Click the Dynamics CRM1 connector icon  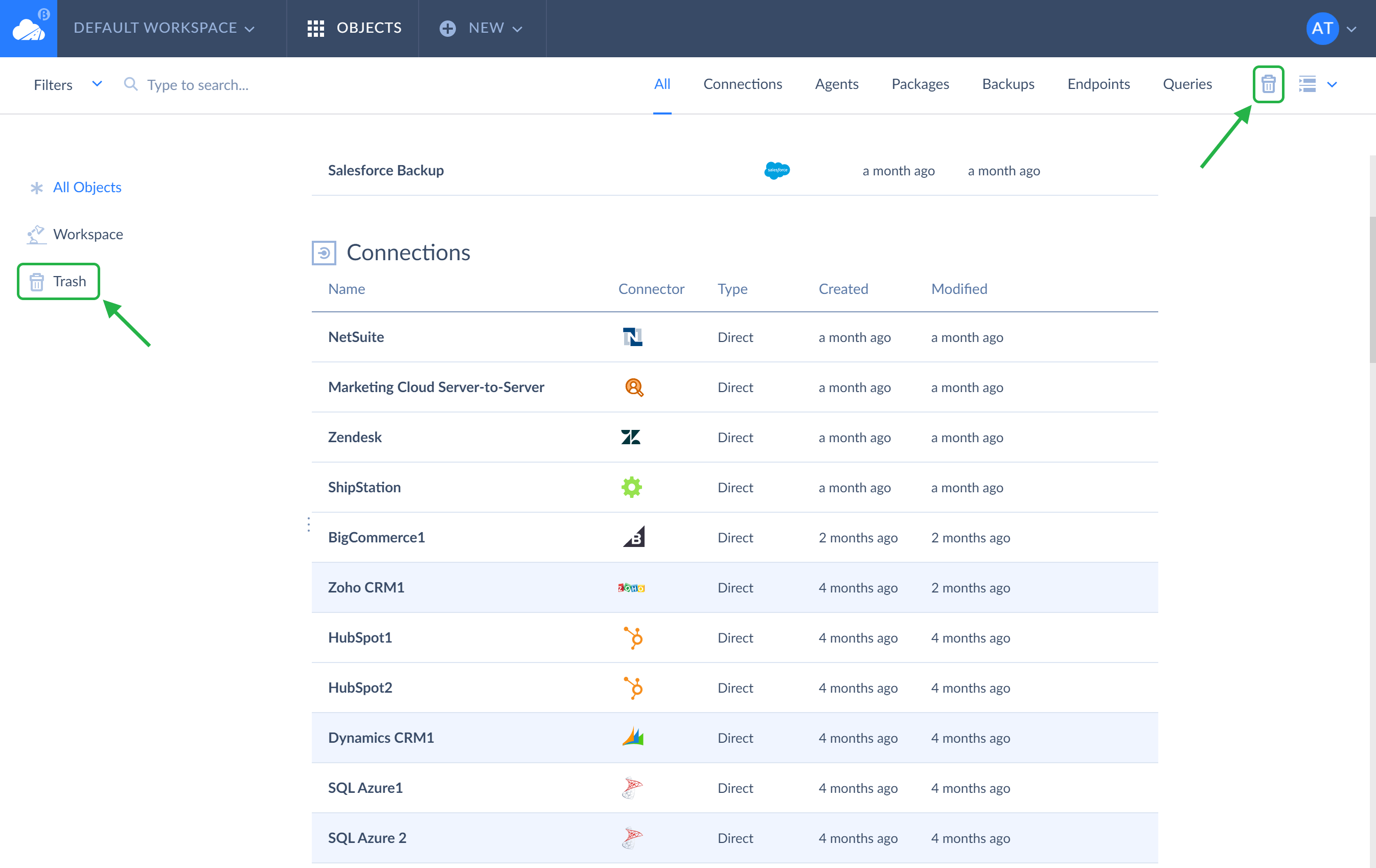tap(633, 737)
